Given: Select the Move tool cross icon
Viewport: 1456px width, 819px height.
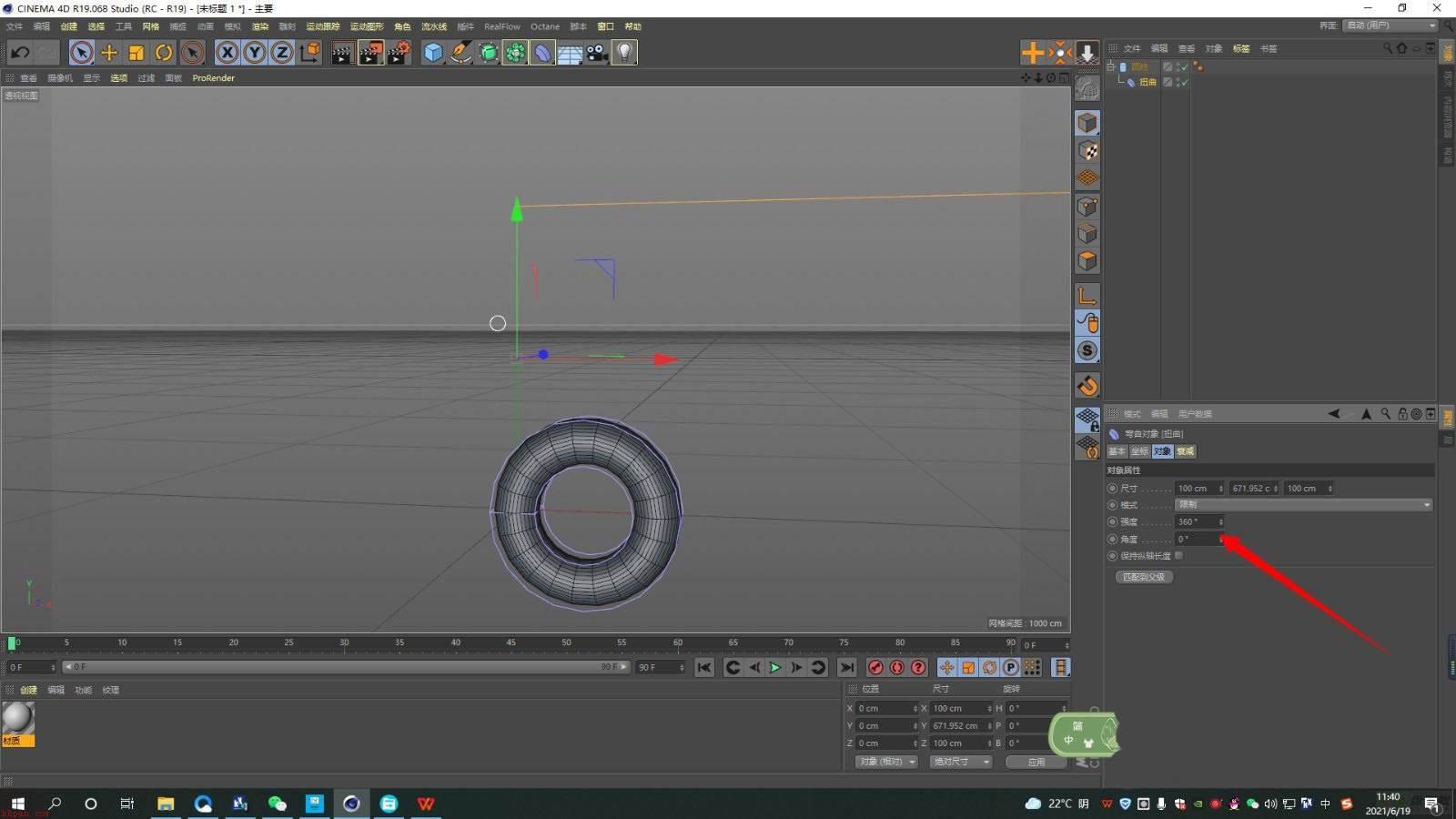Looking at the screenshot, I should point(109,53).
